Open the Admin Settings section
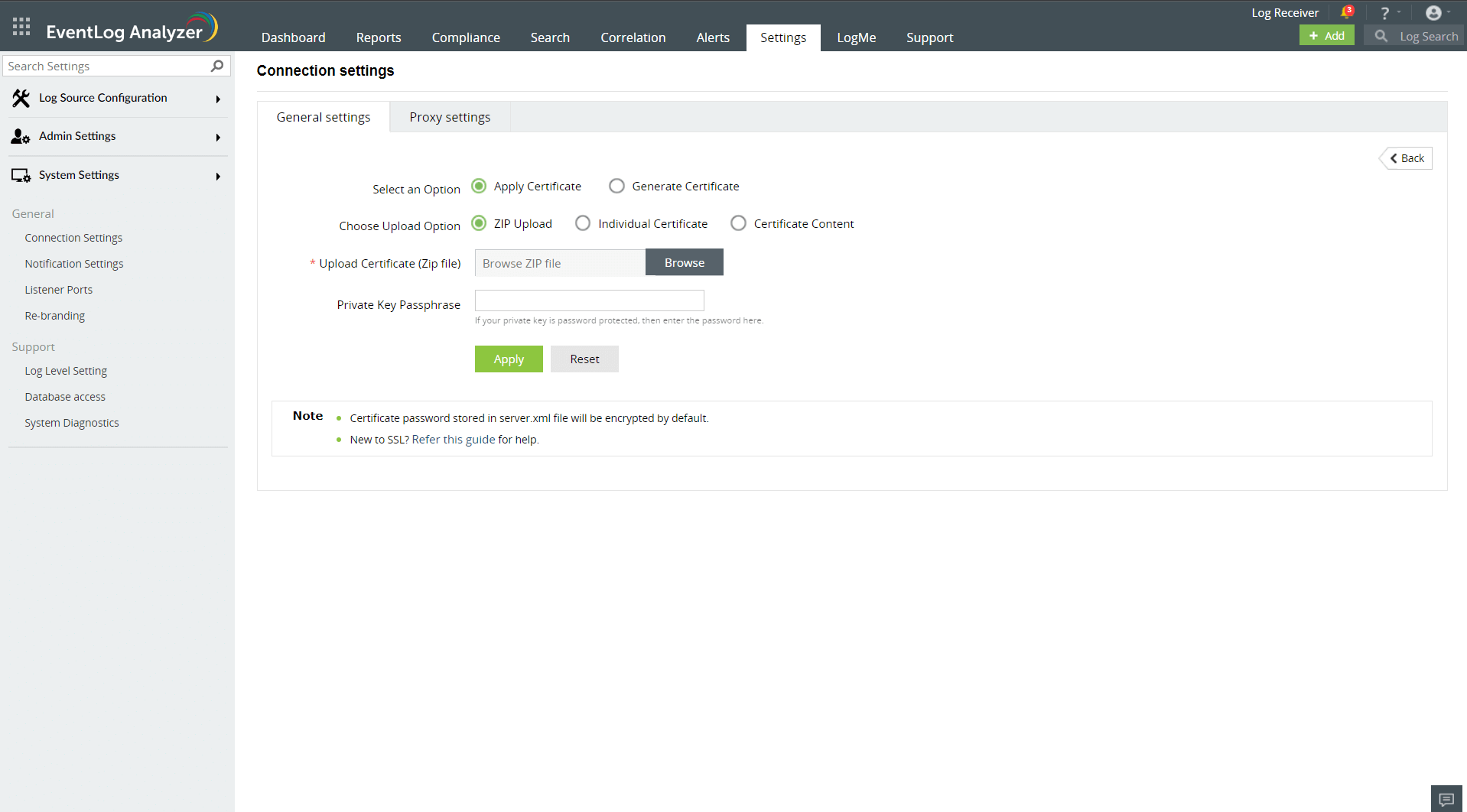 point(77,136)
